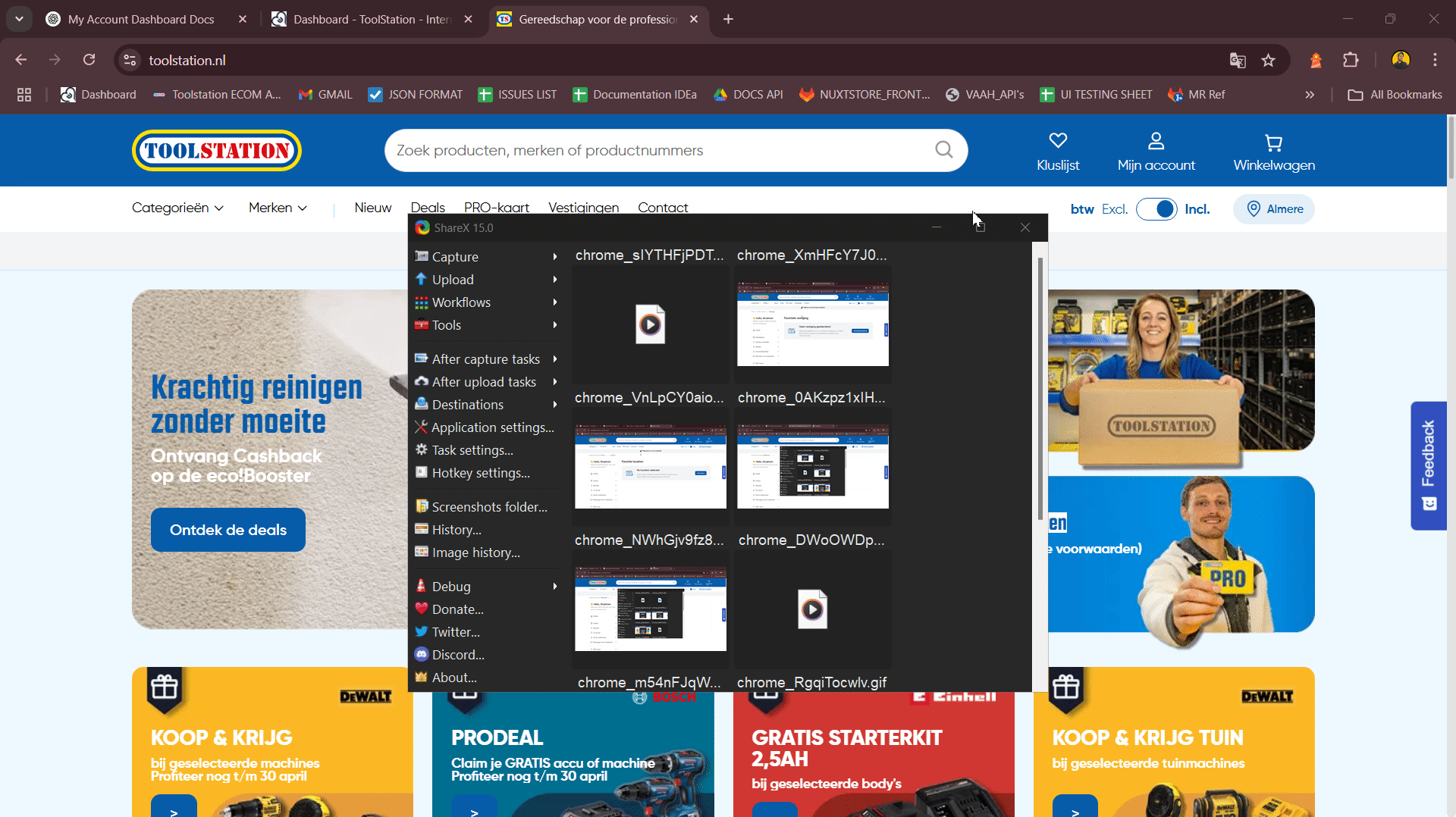Click the Google Translate icon in address bar
The width and height of the screenshot is (1456, 817).
[x=1238, y=60]
